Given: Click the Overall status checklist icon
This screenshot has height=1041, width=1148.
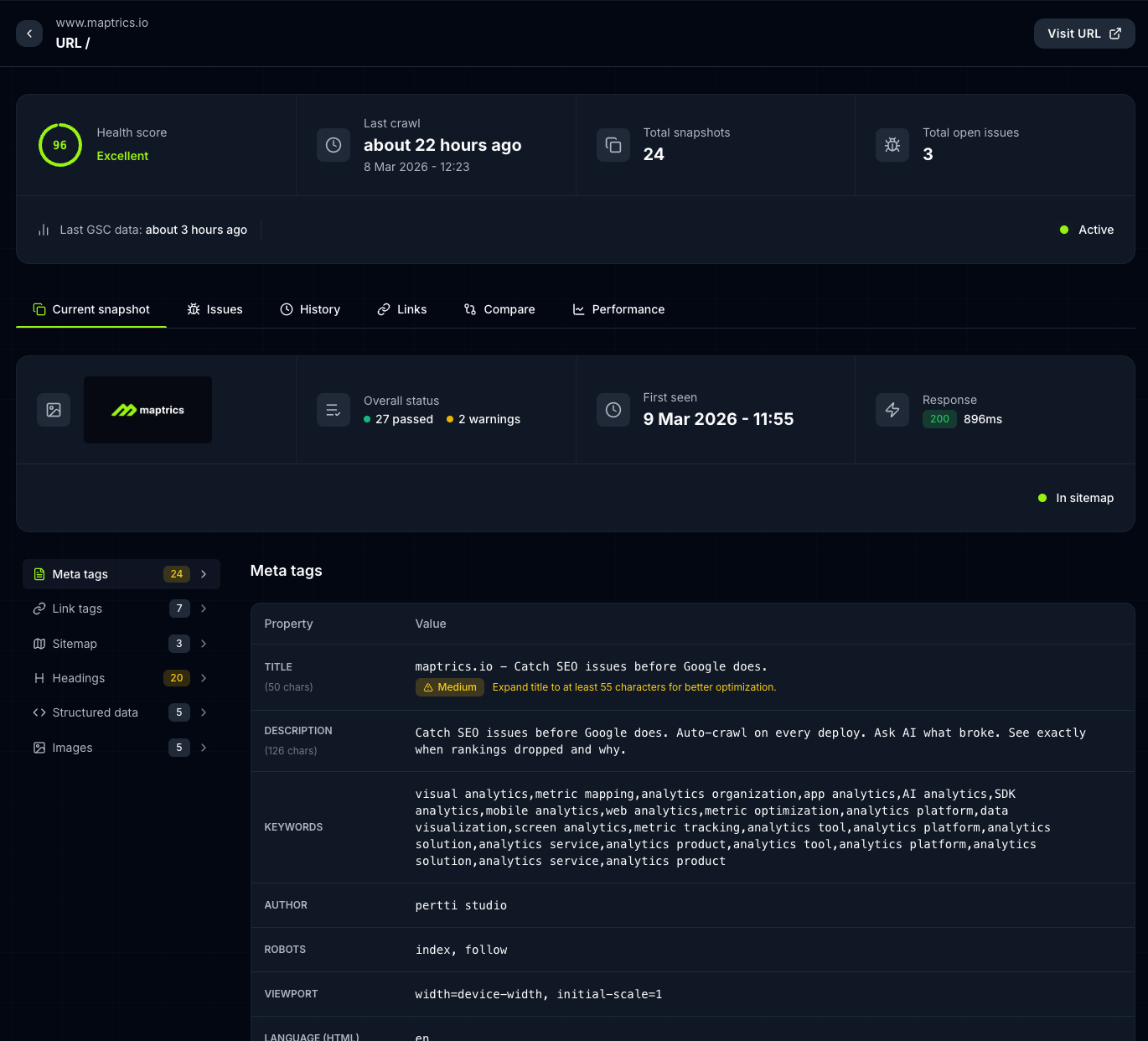Looking at the screenshot, I should click(x=334, y=410).
